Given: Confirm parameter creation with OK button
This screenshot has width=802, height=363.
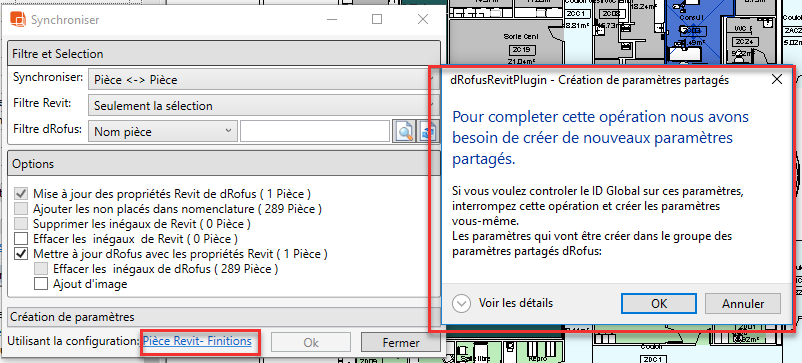Looking at the screenshot, I should (659, 303).
